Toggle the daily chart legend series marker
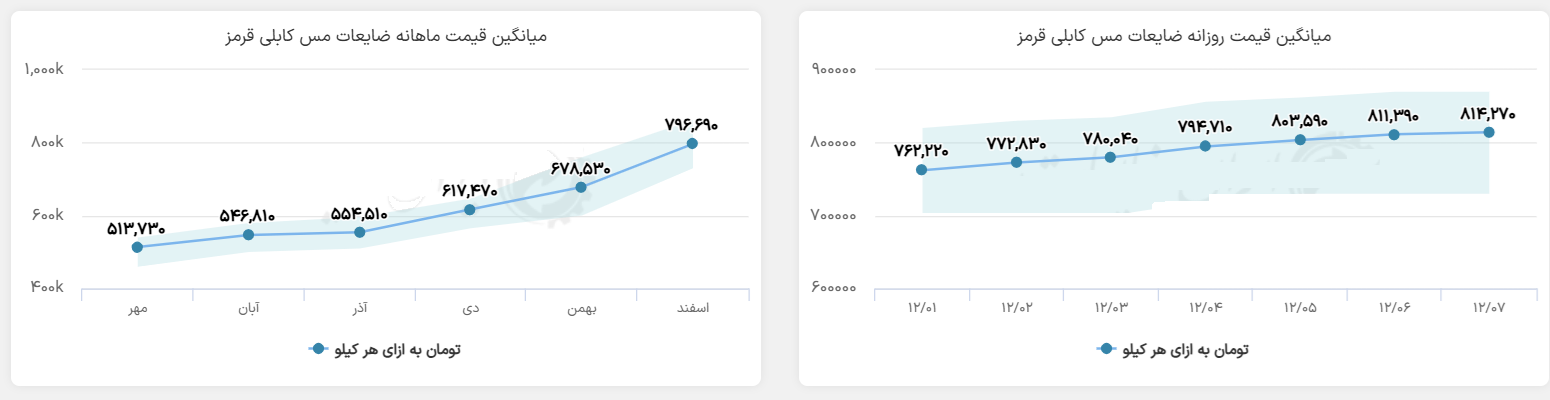This screenshot has width=1550, height=400. coord(1107,349)
